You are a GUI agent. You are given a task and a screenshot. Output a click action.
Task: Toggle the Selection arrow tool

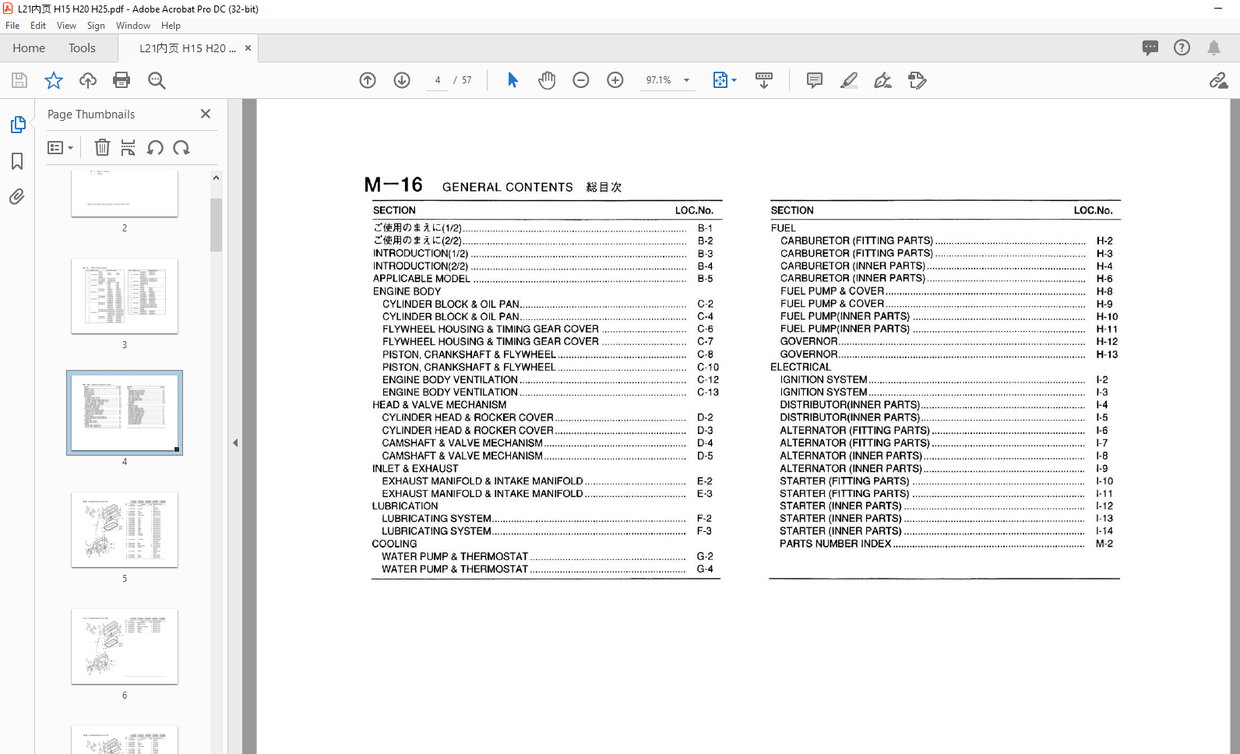[512, 80]
